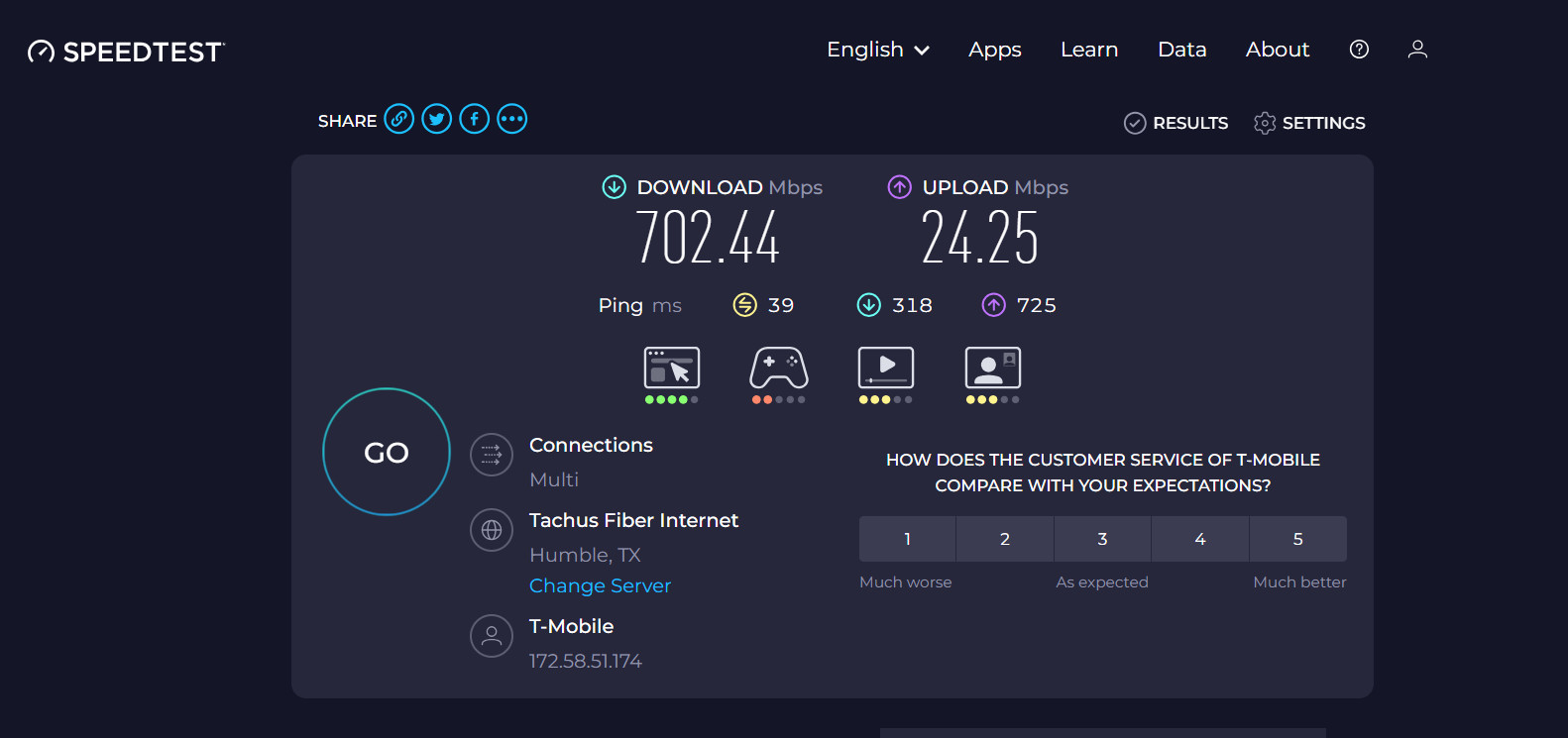Viewport: 1568px width, 738px height.
Task: Click the video streaming performance icon
Action: click(x=886, y=369)
